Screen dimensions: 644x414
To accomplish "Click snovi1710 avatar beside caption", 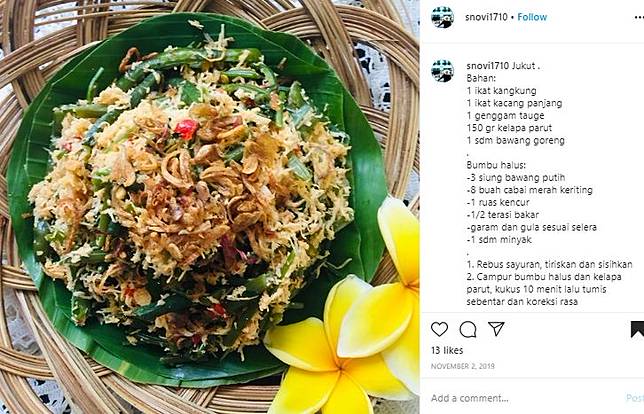I will click(442, 71).
